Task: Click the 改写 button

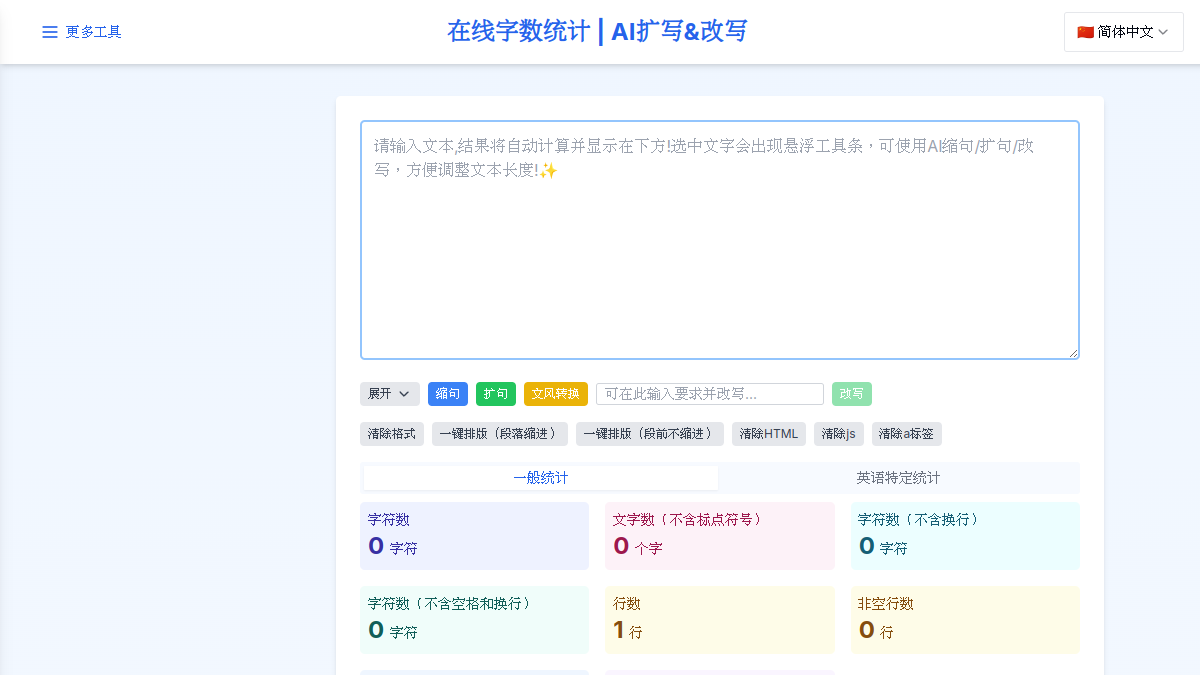Action: [852, 394]
